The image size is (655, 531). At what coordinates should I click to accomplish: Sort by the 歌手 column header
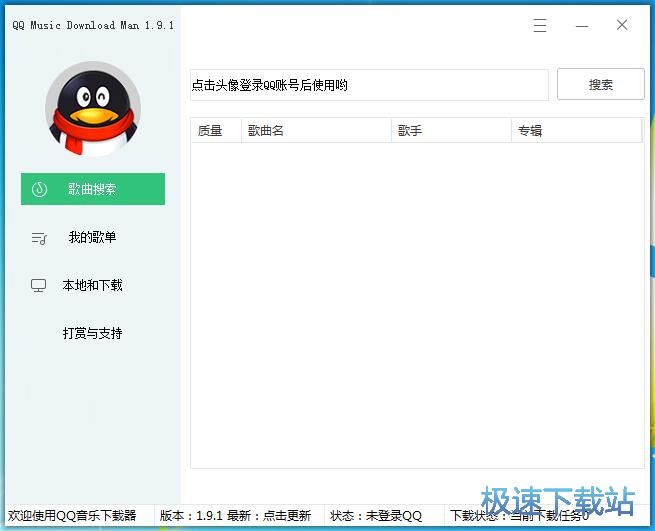(x=451, y=131)
